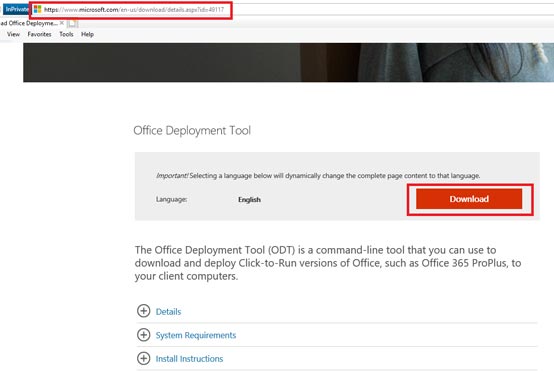Viewport: 554px width, 371px height.
Task: Open the Help menu
Action: click(x=87, y=34)
